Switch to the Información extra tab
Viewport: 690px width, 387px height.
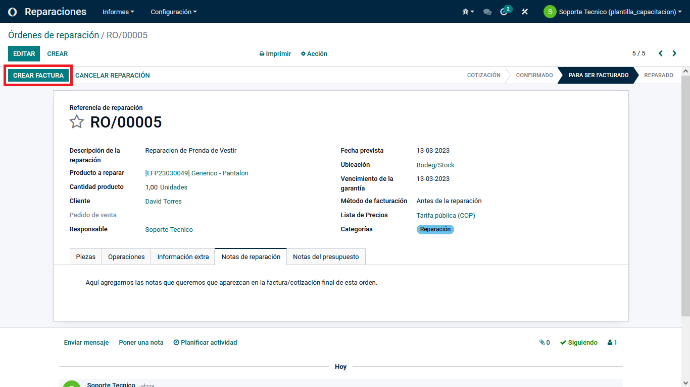(183, 257)
